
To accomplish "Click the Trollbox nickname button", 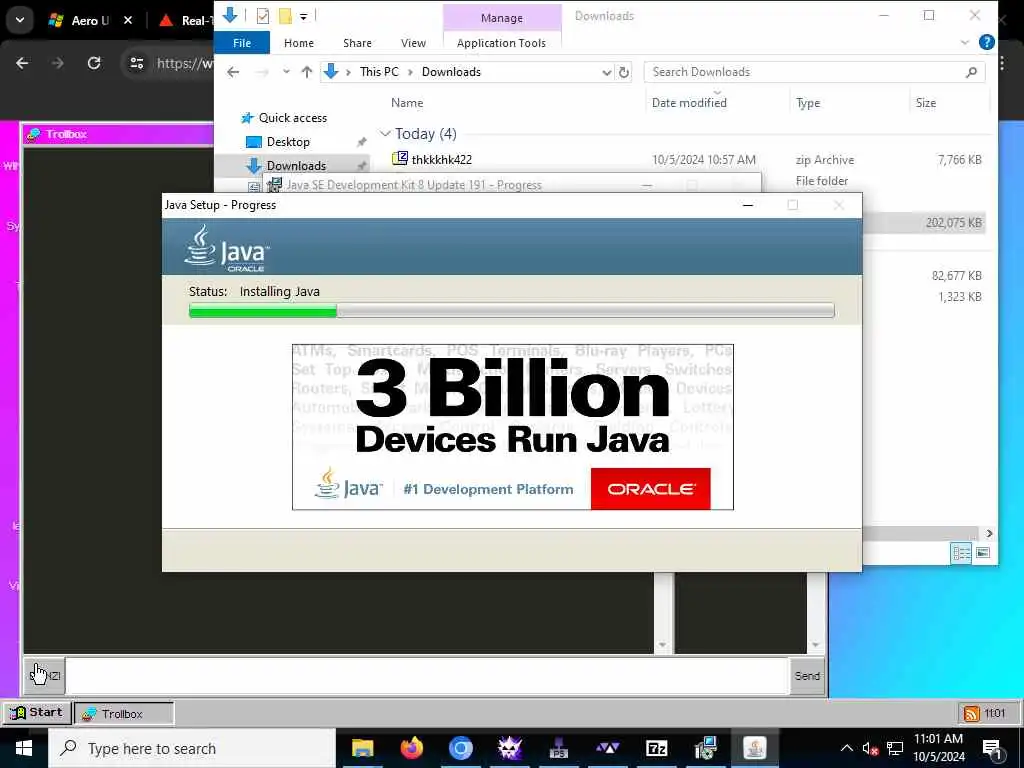I will [x=44, y=675].
